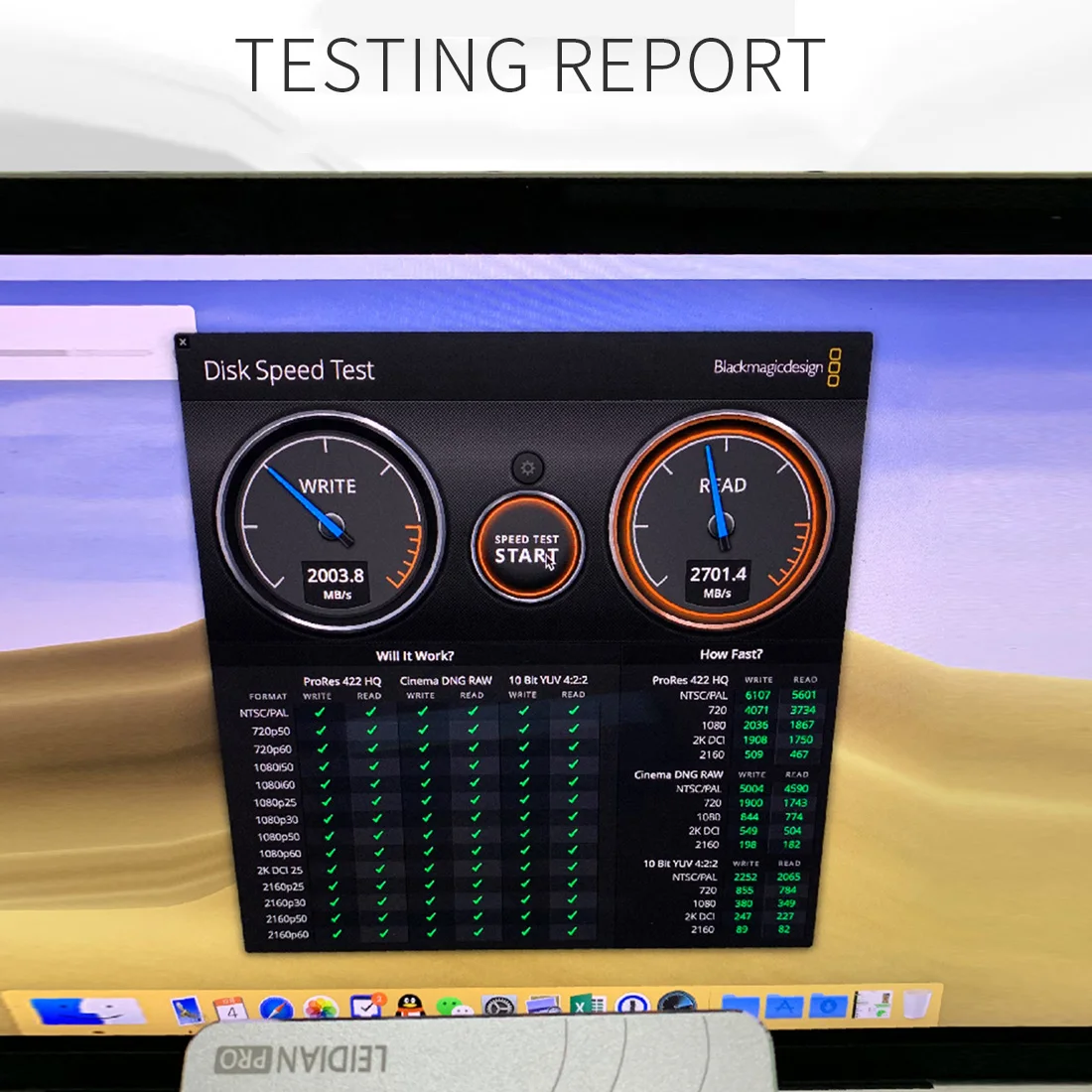Select the 2160p60 format row label
This screenshot has width=1092, height=1092.
(x=288, y=934)
